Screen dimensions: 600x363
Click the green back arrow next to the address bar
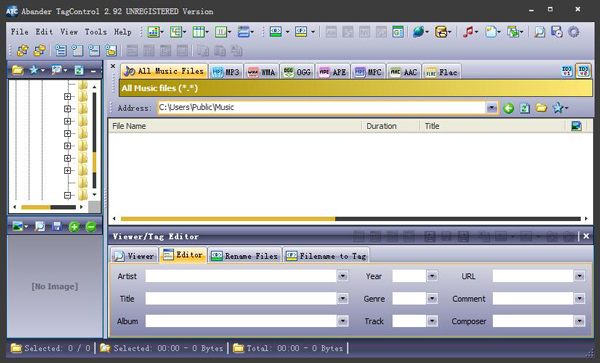(x=508, y=108)
